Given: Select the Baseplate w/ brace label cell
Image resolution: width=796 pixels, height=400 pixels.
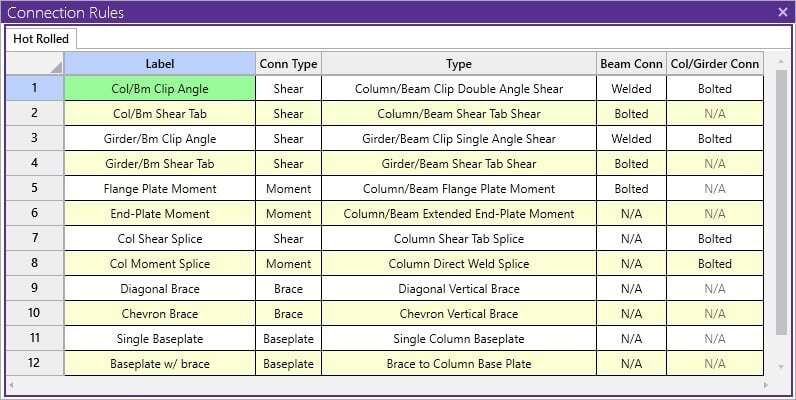Looking at the screenshot, I should (x=160, y=364).
